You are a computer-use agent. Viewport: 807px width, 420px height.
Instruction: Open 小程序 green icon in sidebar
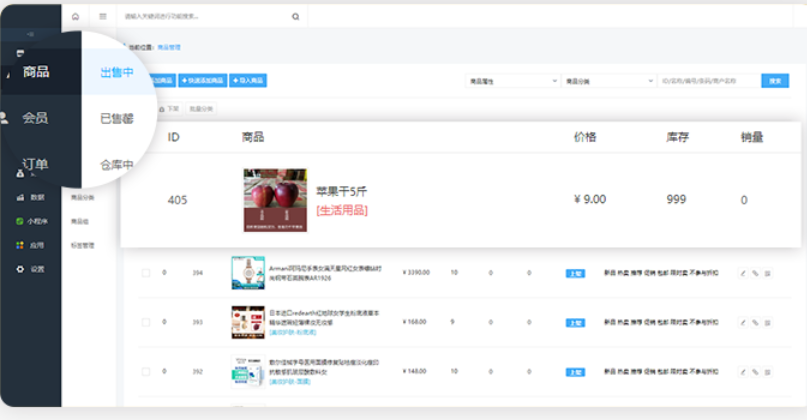coord(21,221)
